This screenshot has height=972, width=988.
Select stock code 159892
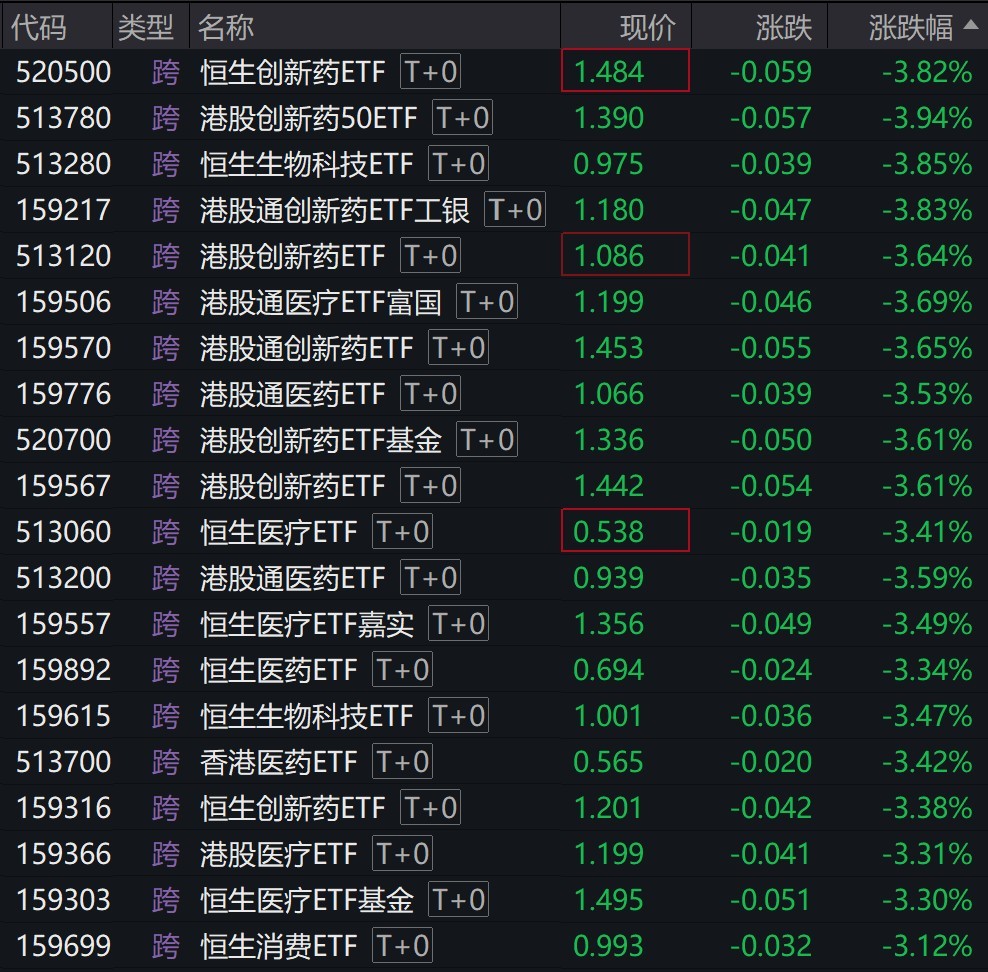(64, 670)
